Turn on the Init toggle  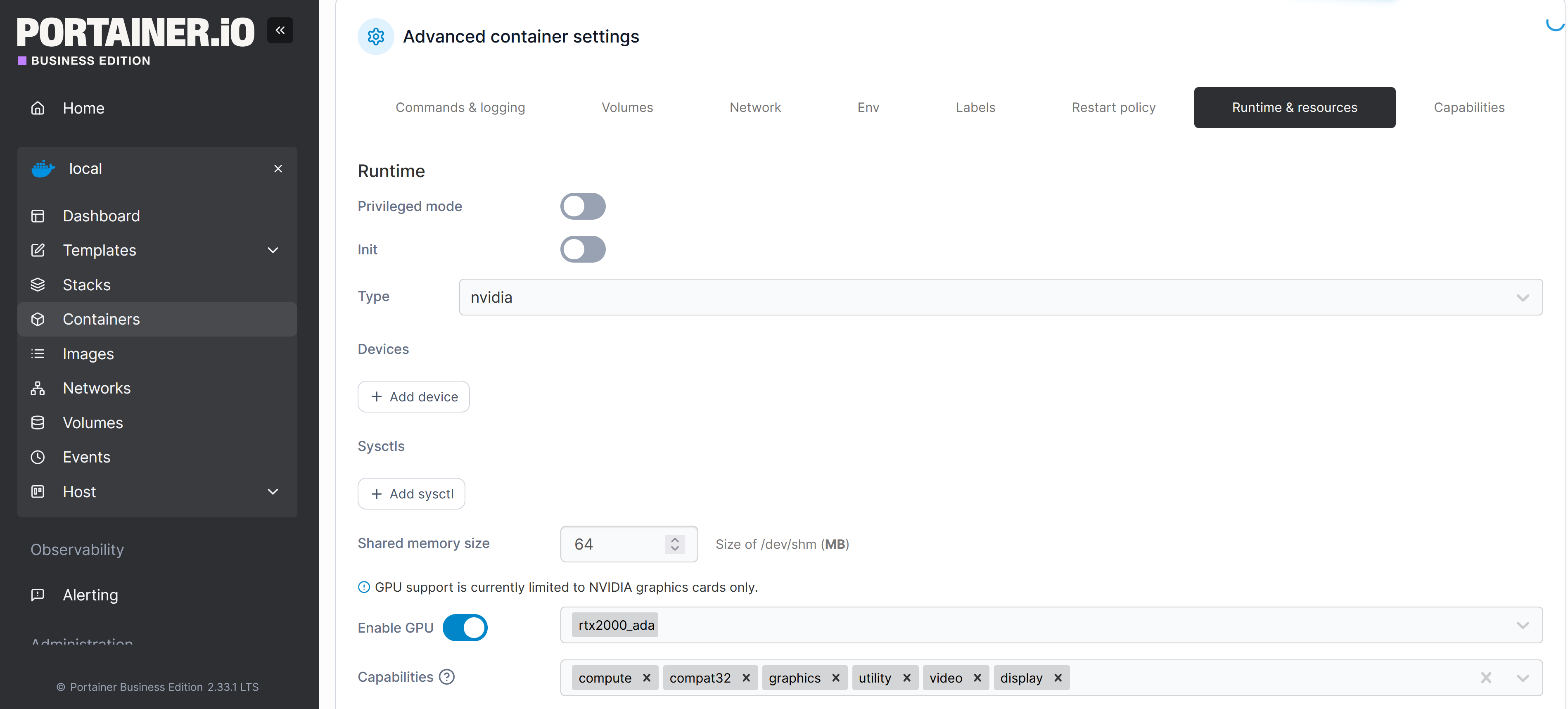click(583, 249)
